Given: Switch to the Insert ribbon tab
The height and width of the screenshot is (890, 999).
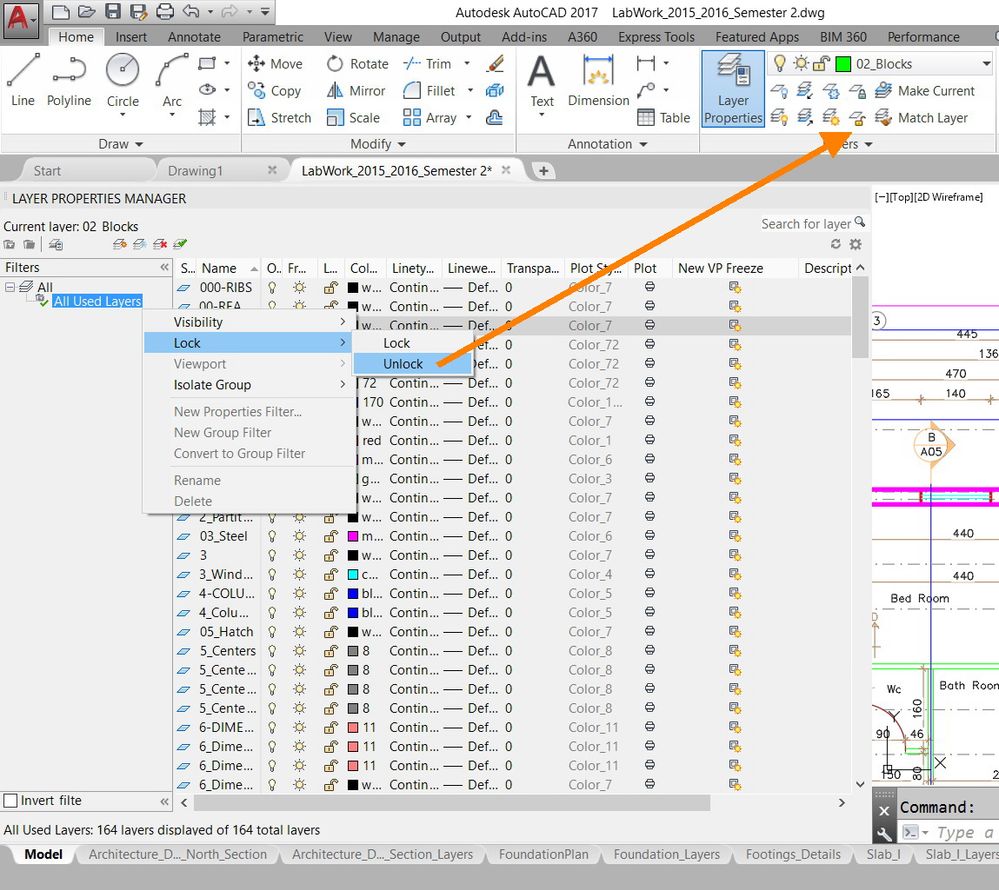Looking at the screenshot, I should [x=131, y=37].
